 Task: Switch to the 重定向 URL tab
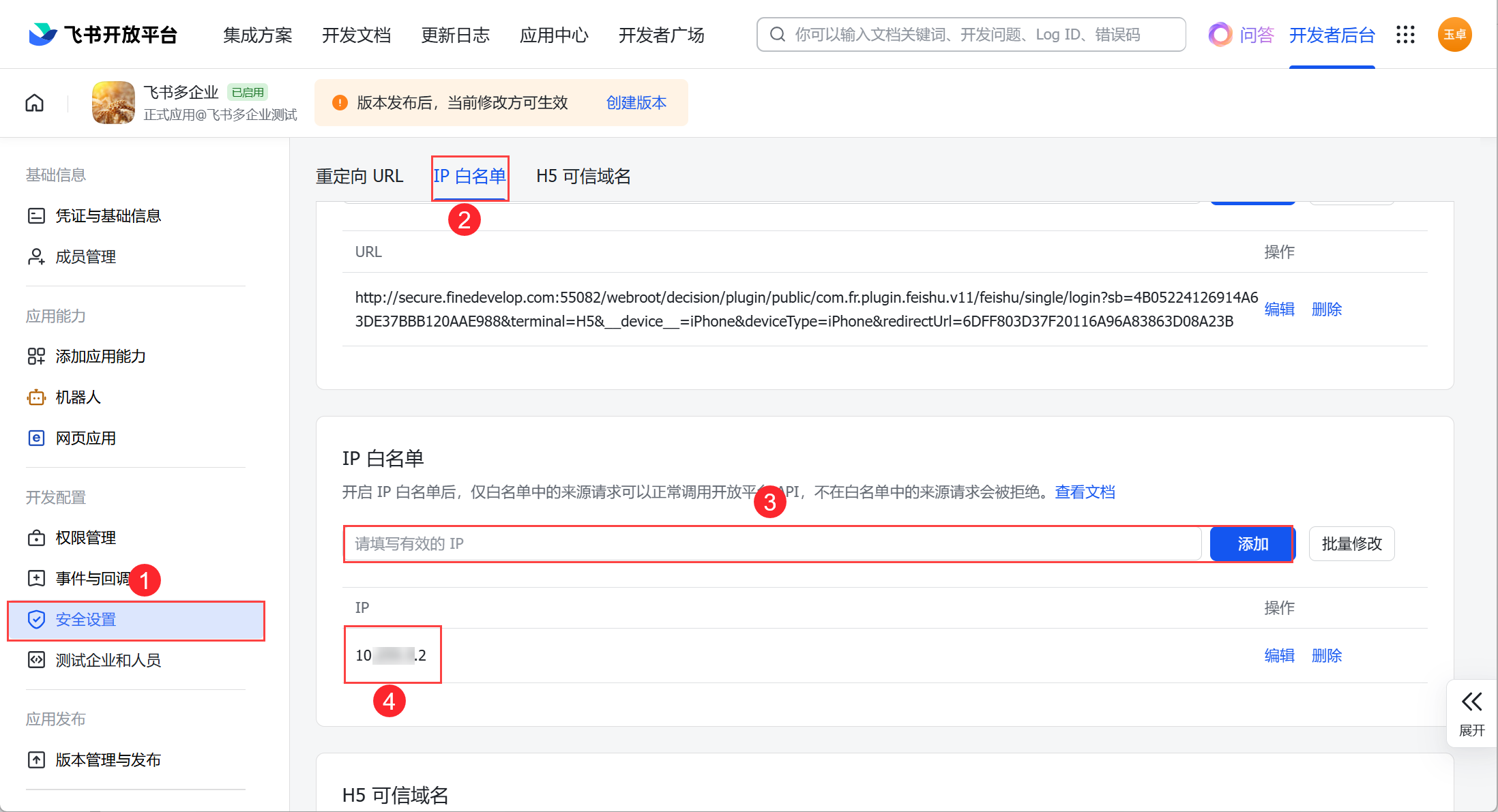coord(359,177)
